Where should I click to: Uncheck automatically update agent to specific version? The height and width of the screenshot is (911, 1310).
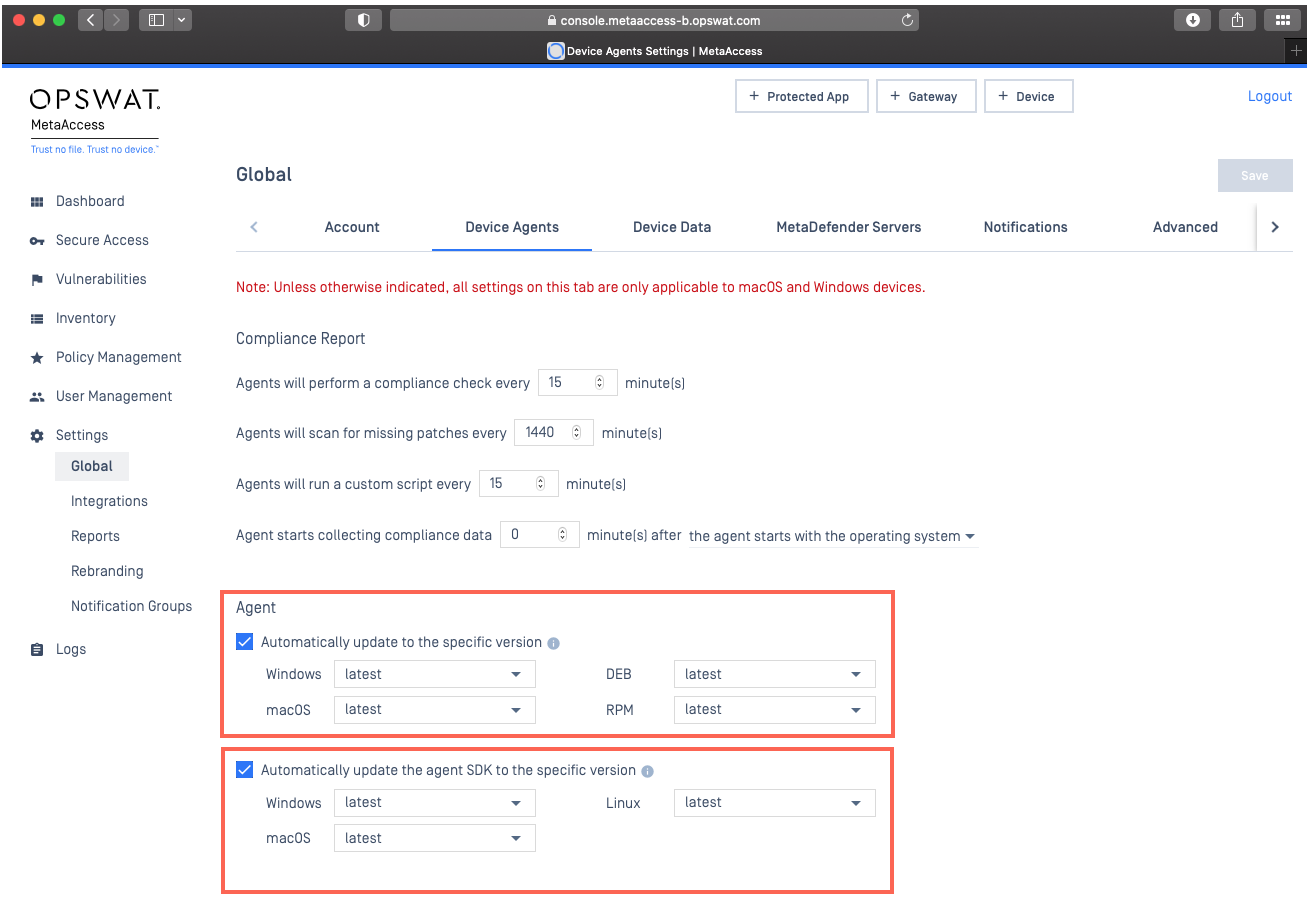click(x=244, y=642)
